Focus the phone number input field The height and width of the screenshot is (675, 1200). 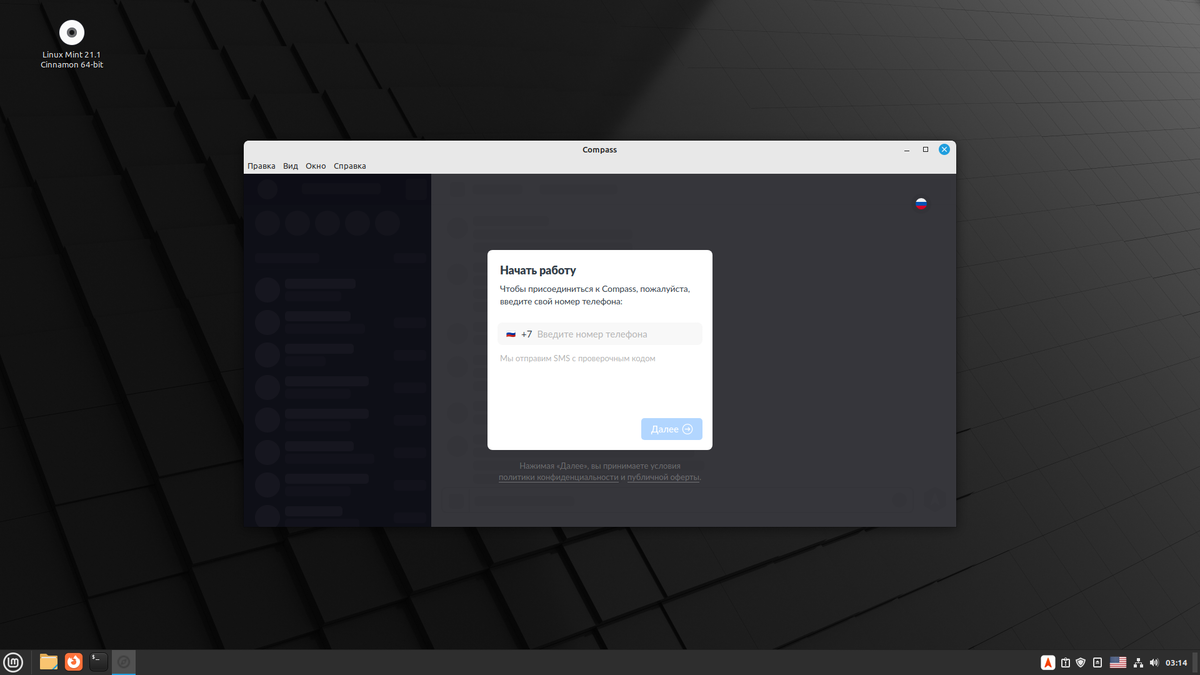[x=600, y=334]
